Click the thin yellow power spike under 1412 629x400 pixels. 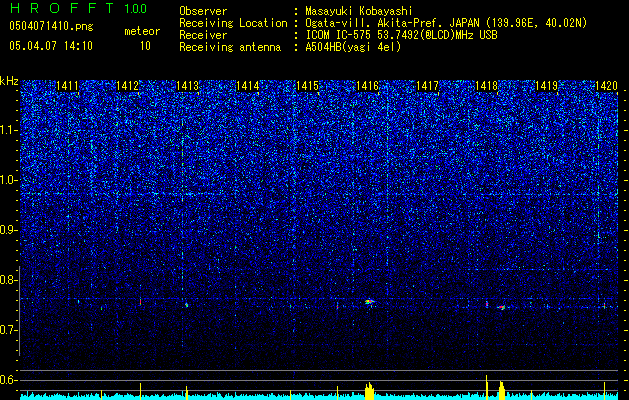[140, 391]
